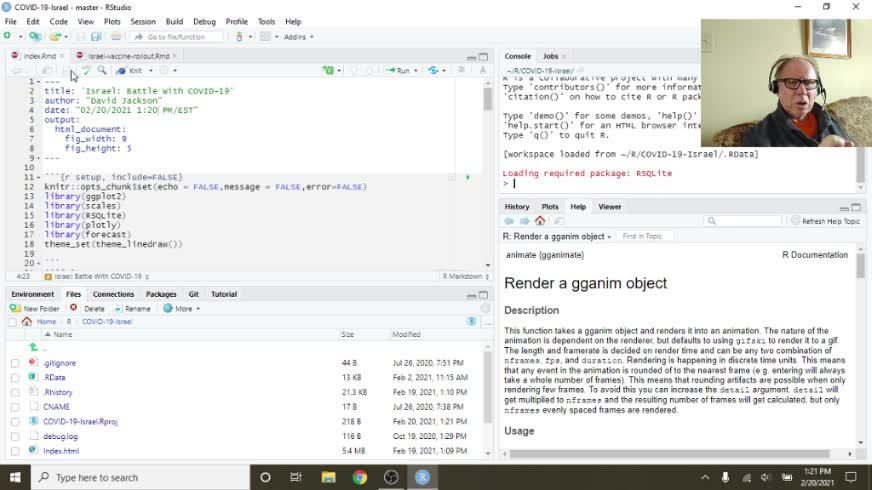Go back in Help with left arrow
This screenshot has height=490, width=872.
click(509, 221)
